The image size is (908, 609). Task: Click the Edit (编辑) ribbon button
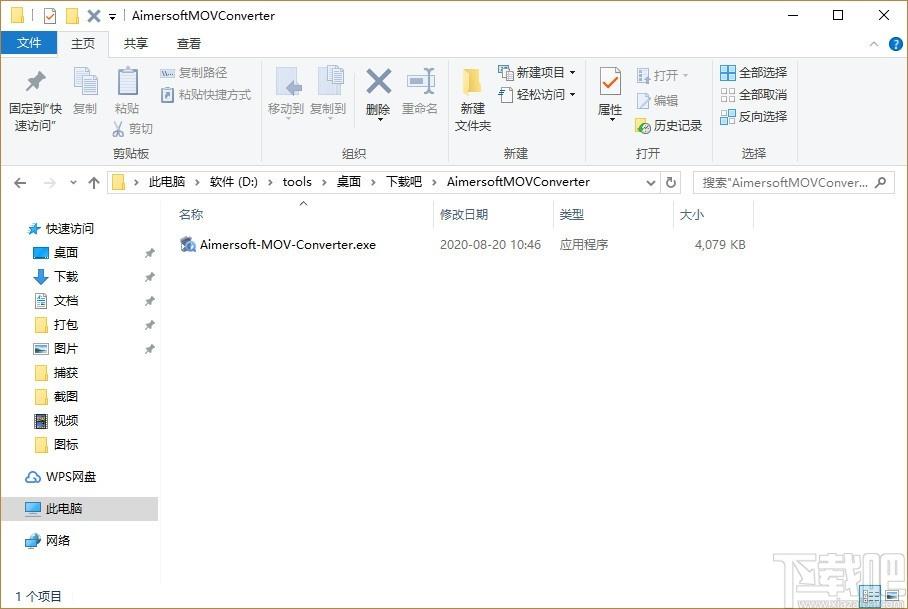(x=657, y=101)
